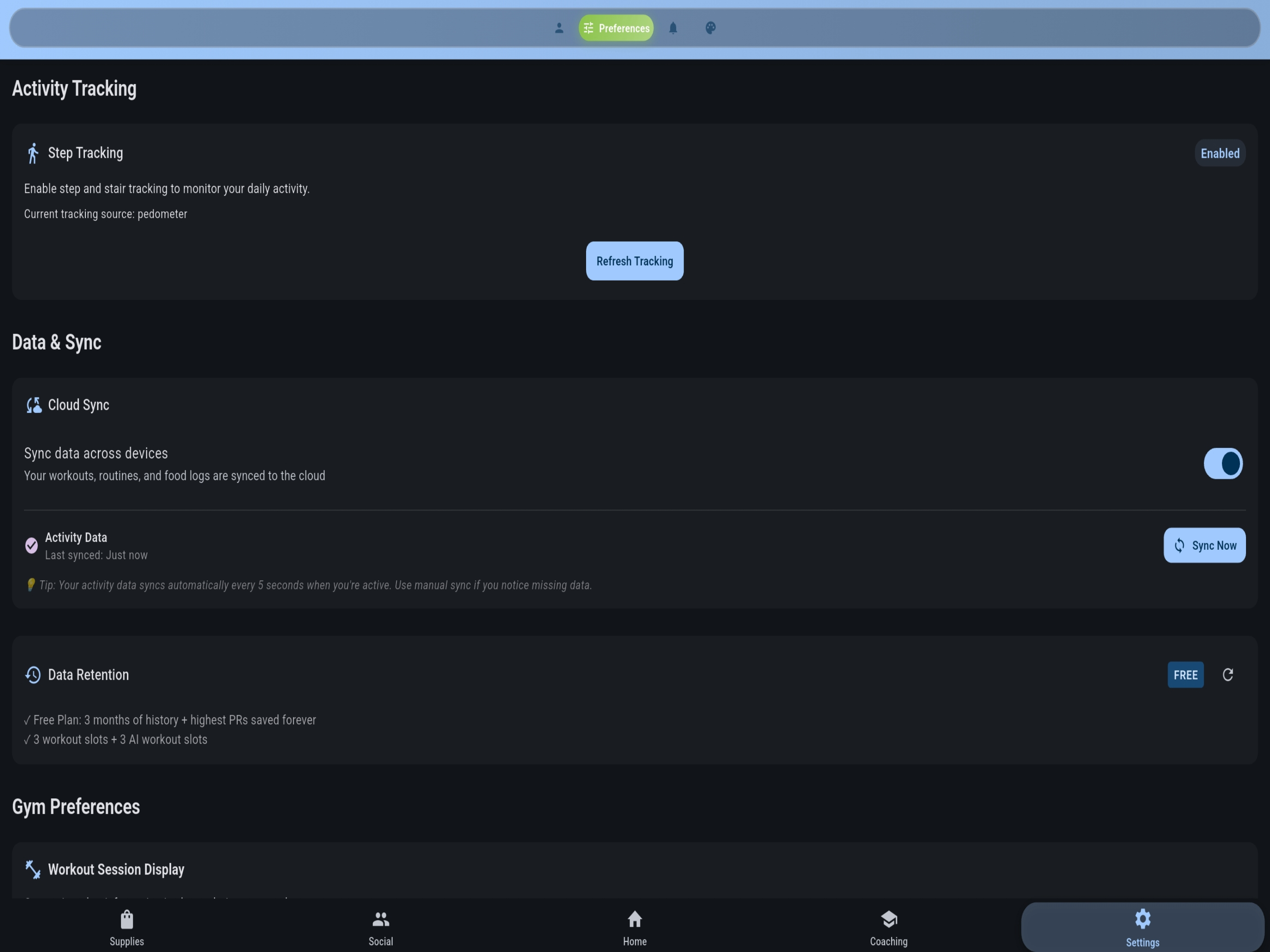This screenshot has height=952, width=1270.
Task: Select the Preferences tab
Action: tap(616, 28)
